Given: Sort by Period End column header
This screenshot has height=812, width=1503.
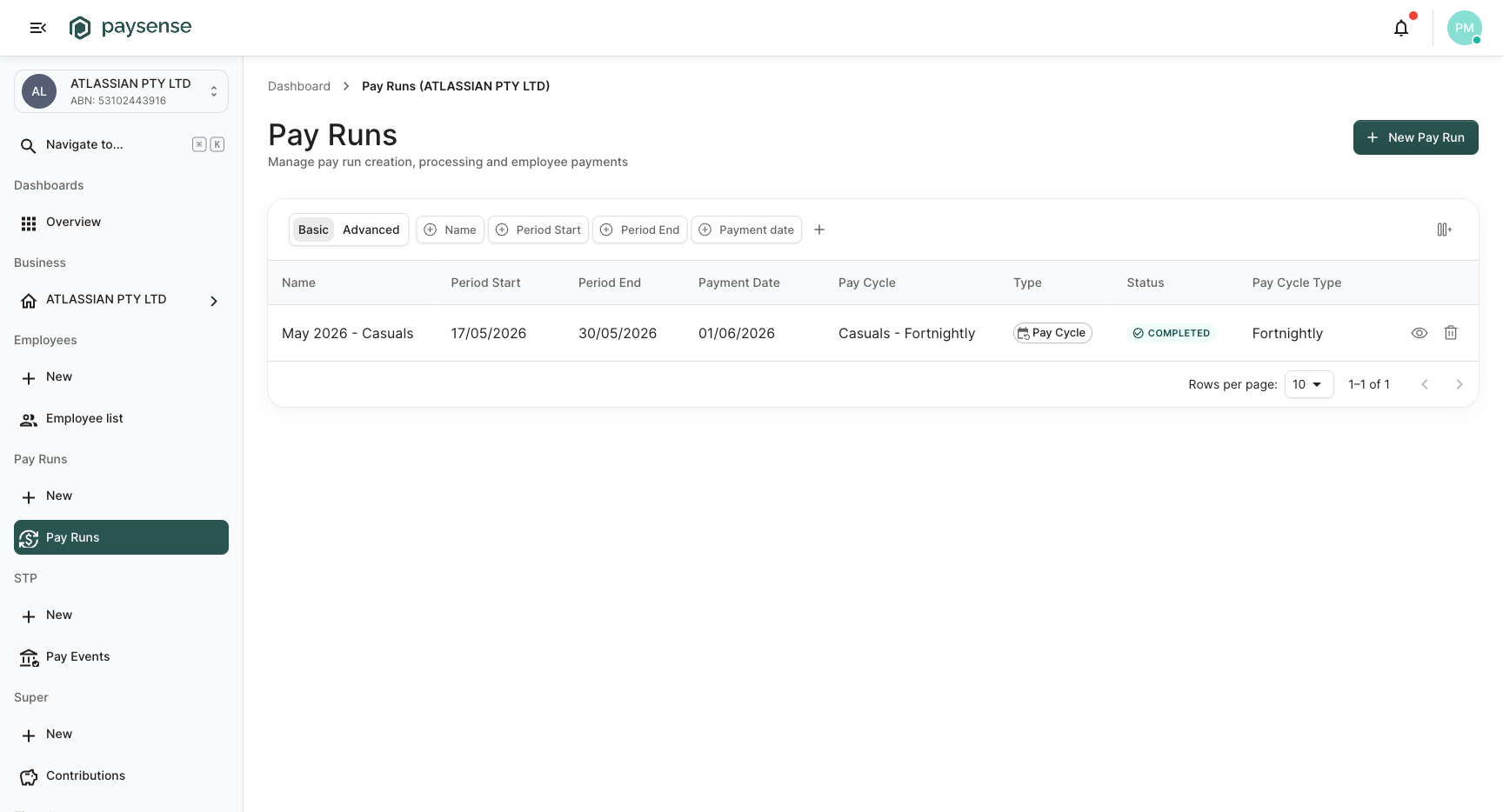Looking at the screenshot, I should tap(610, 283).
